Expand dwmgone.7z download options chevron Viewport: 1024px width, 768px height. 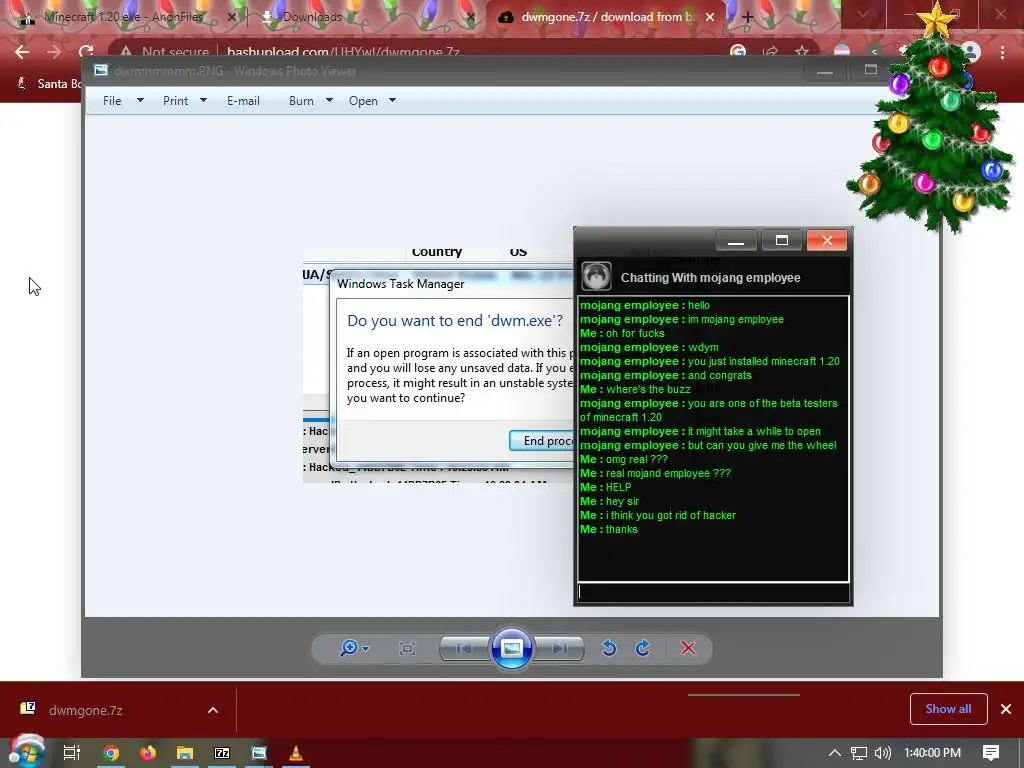[213, 710]
